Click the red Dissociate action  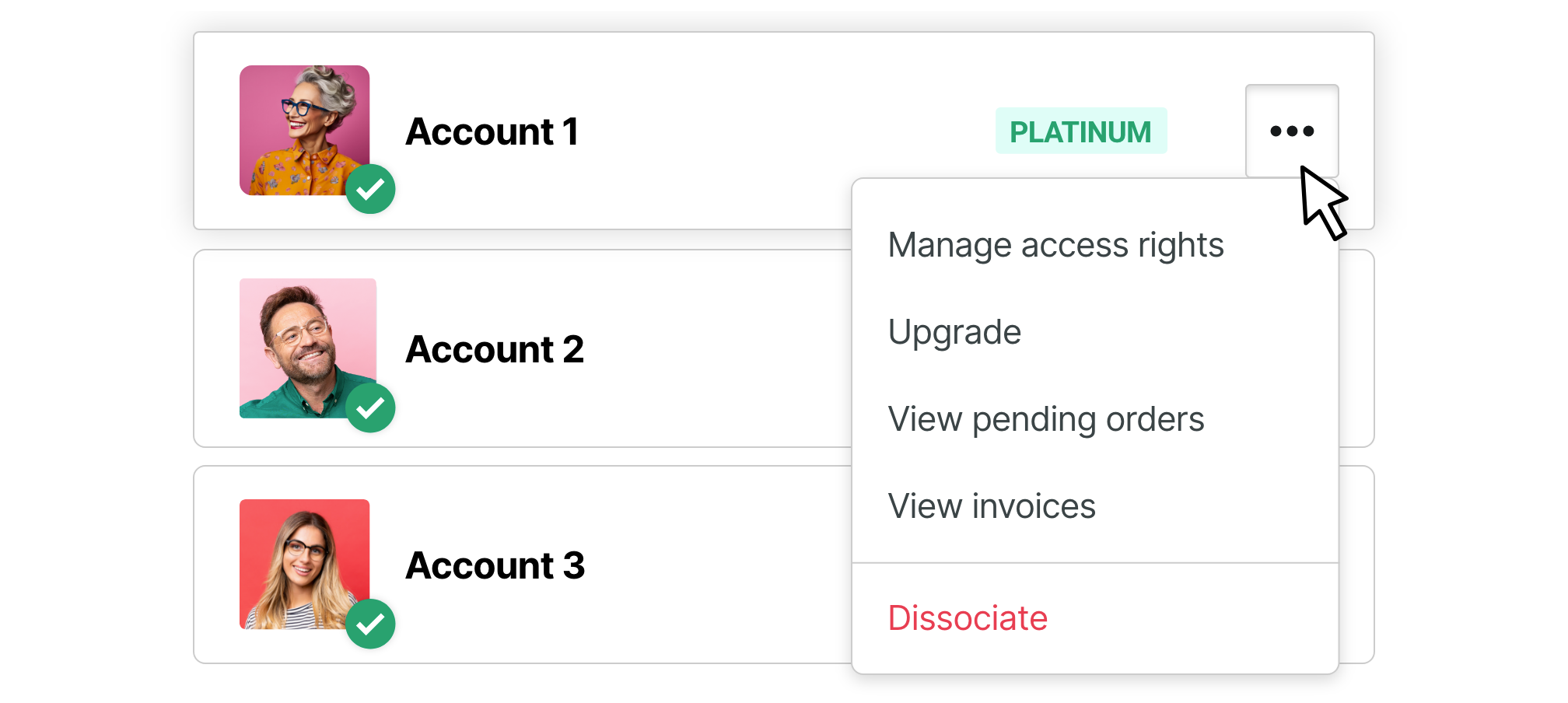968,617
